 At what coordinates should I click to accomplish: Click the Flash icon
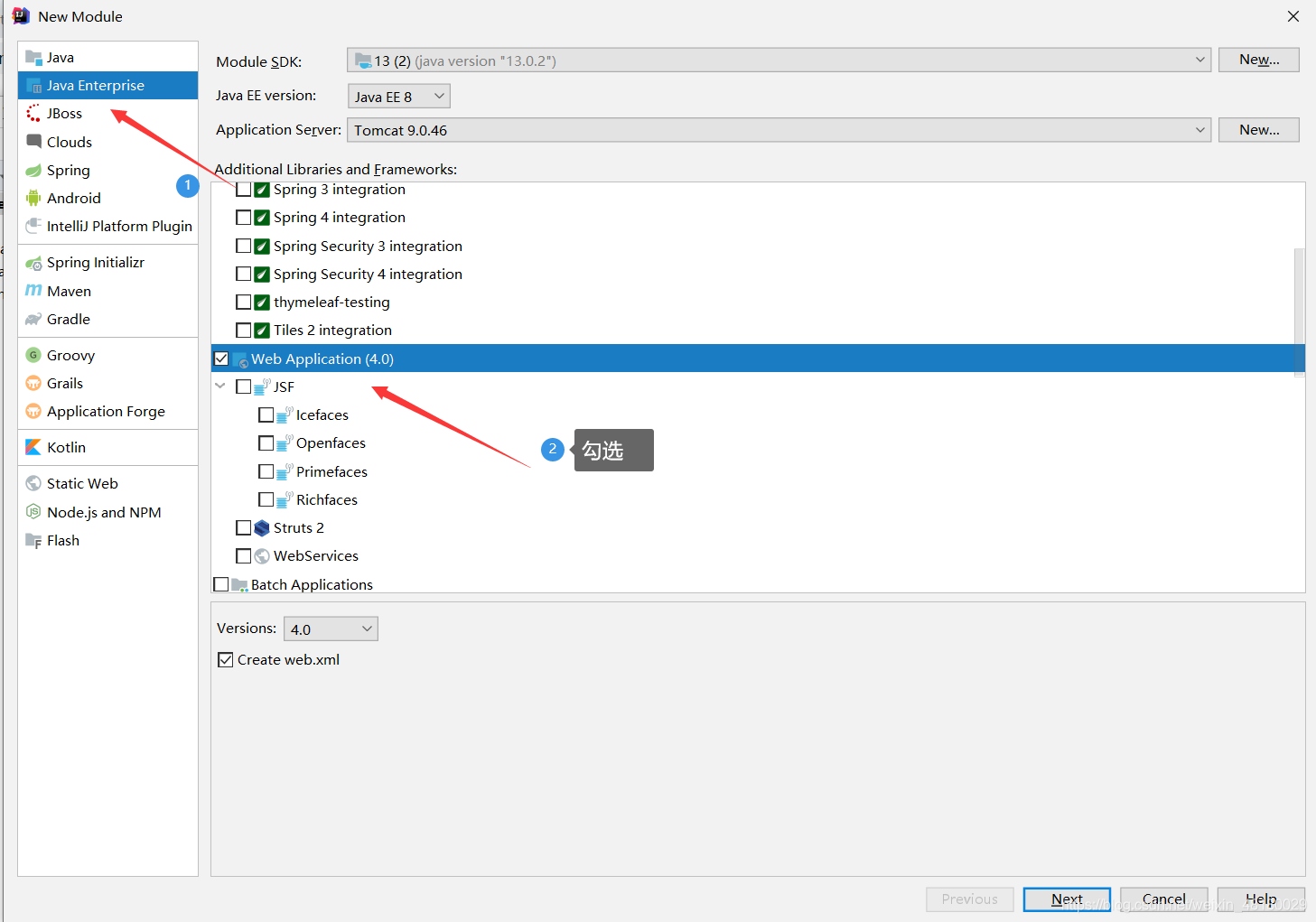coord(33,541)
